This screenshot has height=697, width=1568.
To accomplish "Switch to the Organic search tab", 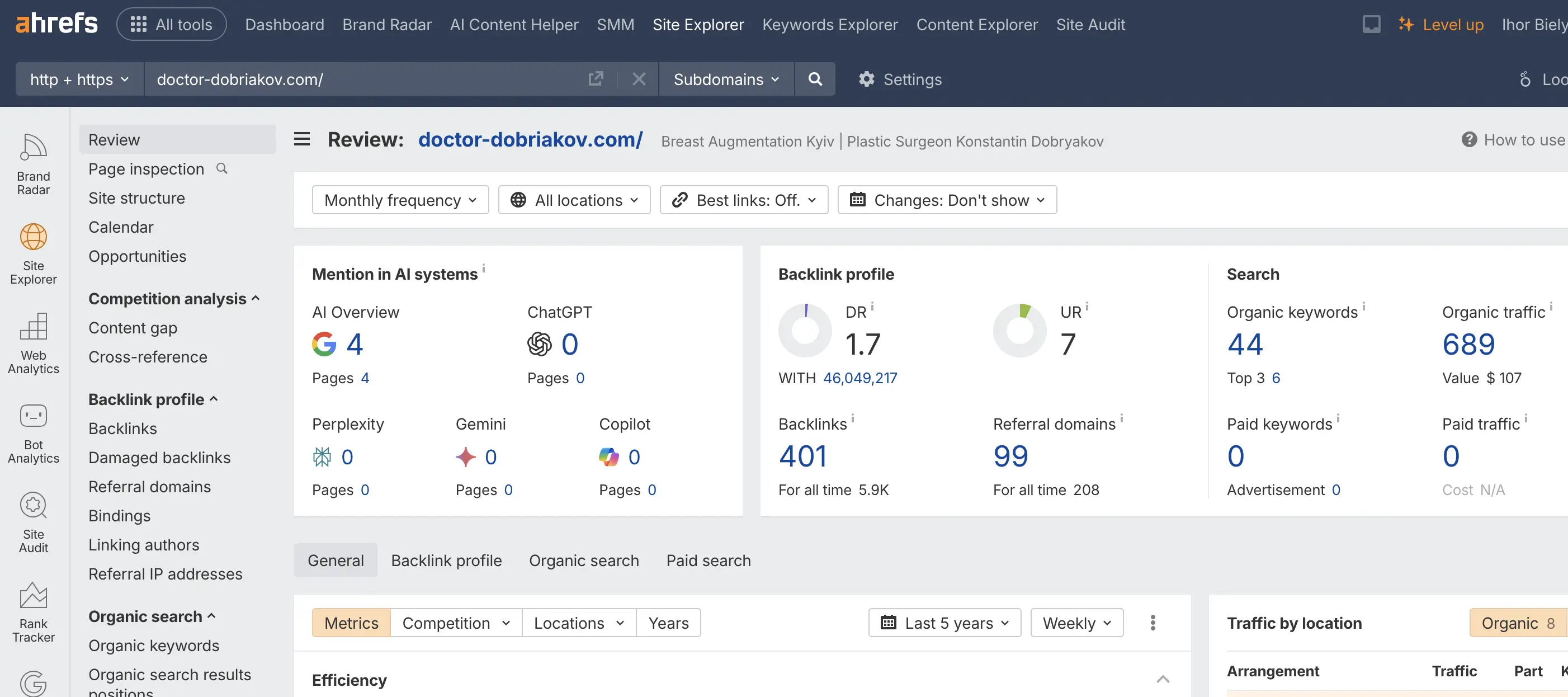I will coord(584,560).
